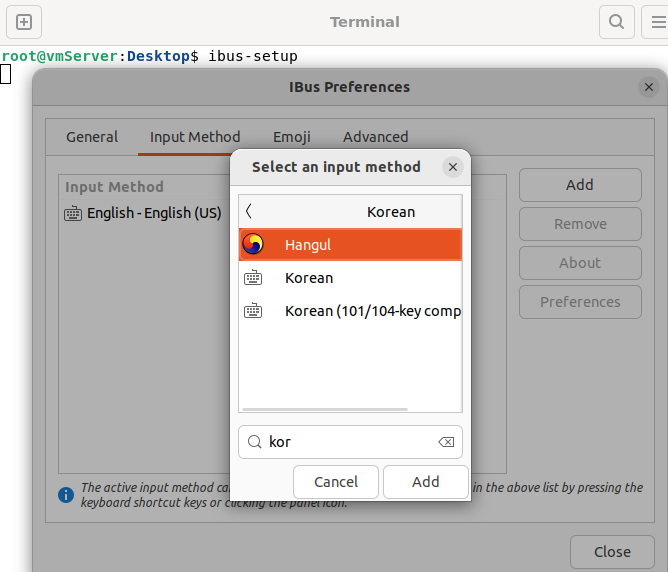Viewport: 668px width, 572px height.
Task: Open the Terminal hamburger menu
Action: (658, 22)
